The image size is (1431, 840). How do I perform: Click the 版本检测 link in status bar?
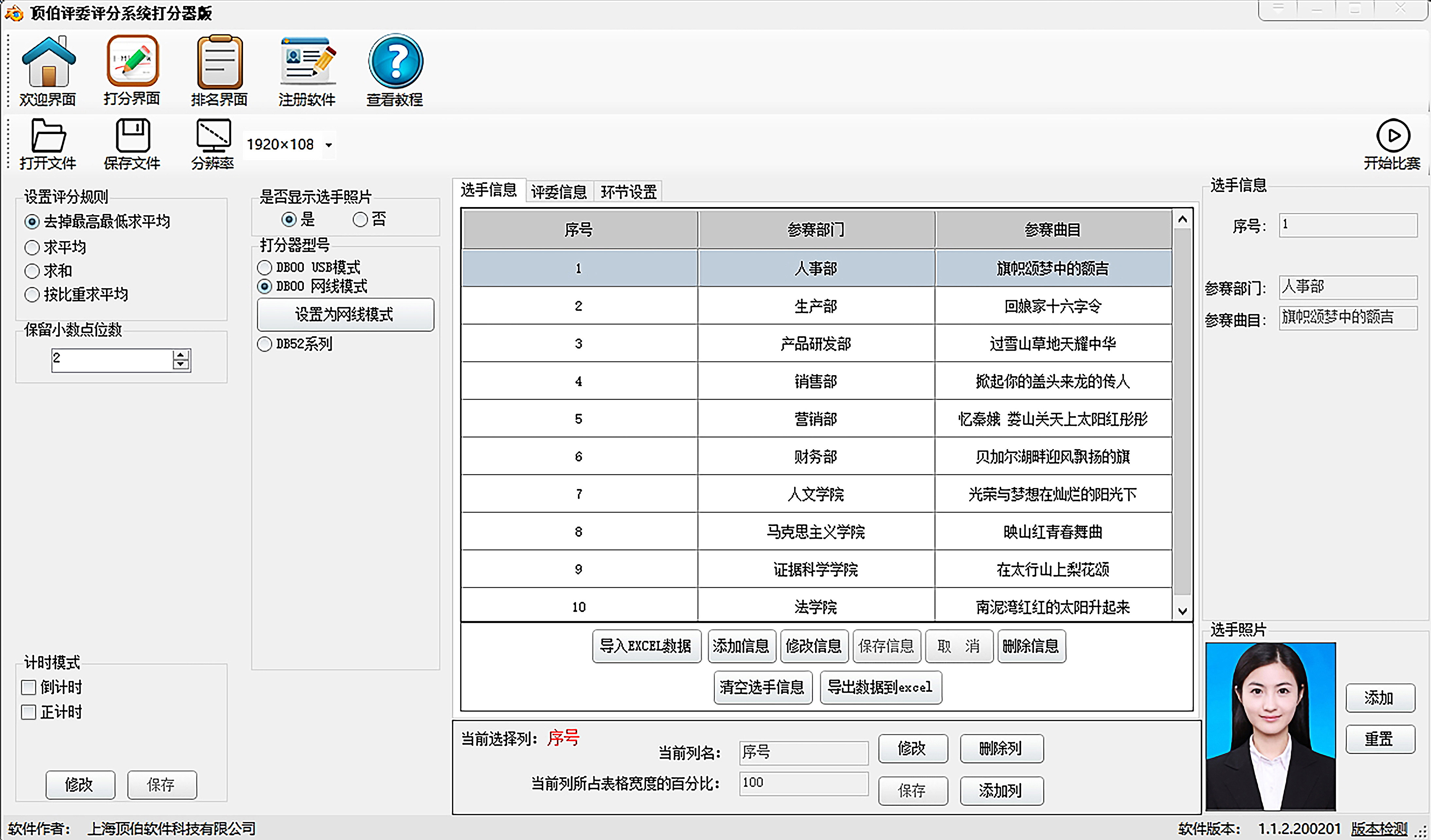[x=1379, y=829]
